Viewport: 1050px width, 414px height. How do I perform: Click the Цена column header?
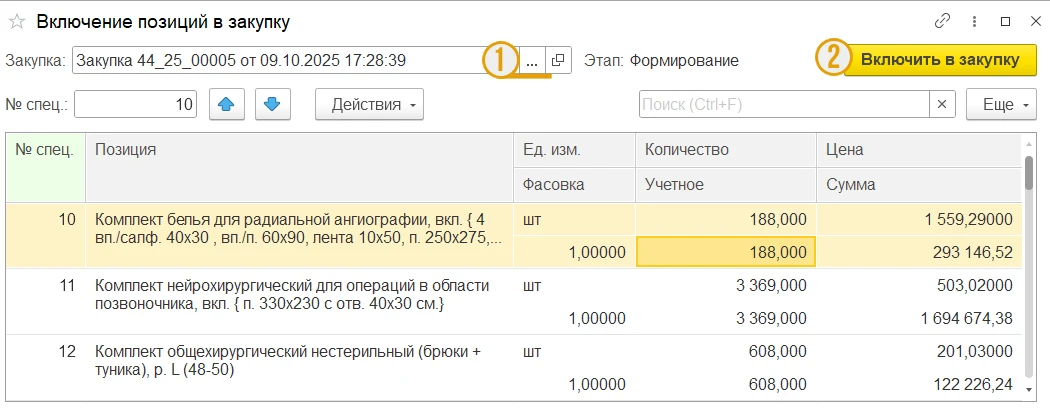coord(920,150)
